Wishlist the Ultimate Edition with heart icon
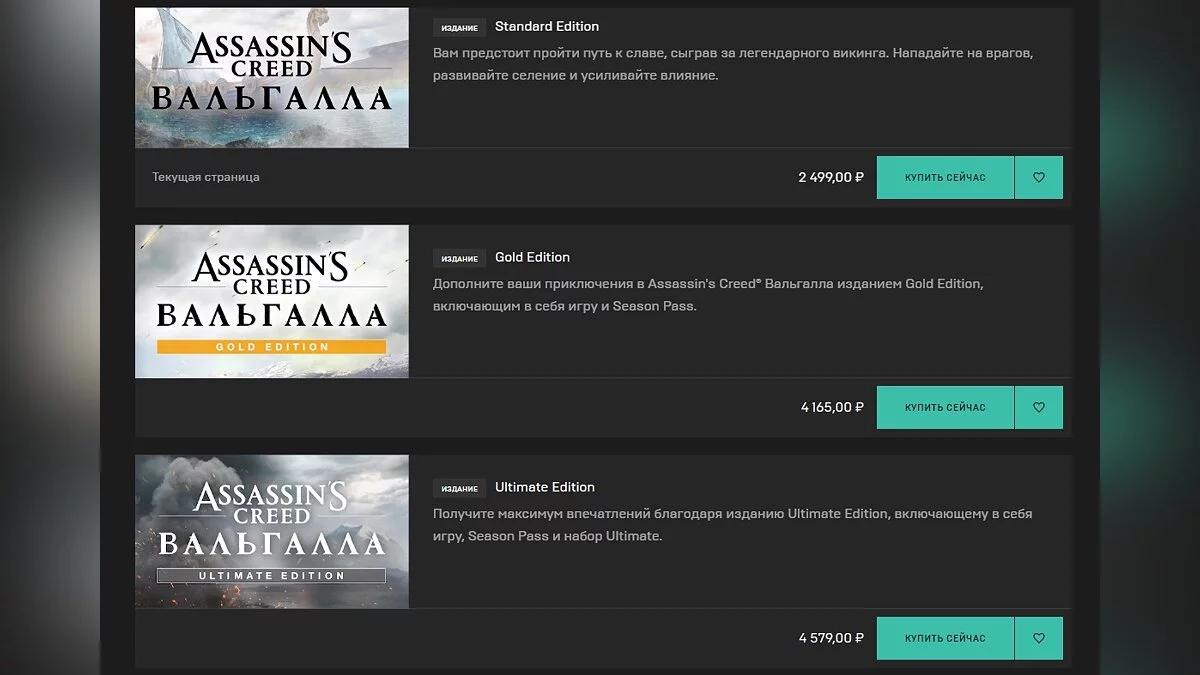Screen dimensions: 1200x675 pos(1038,638)
